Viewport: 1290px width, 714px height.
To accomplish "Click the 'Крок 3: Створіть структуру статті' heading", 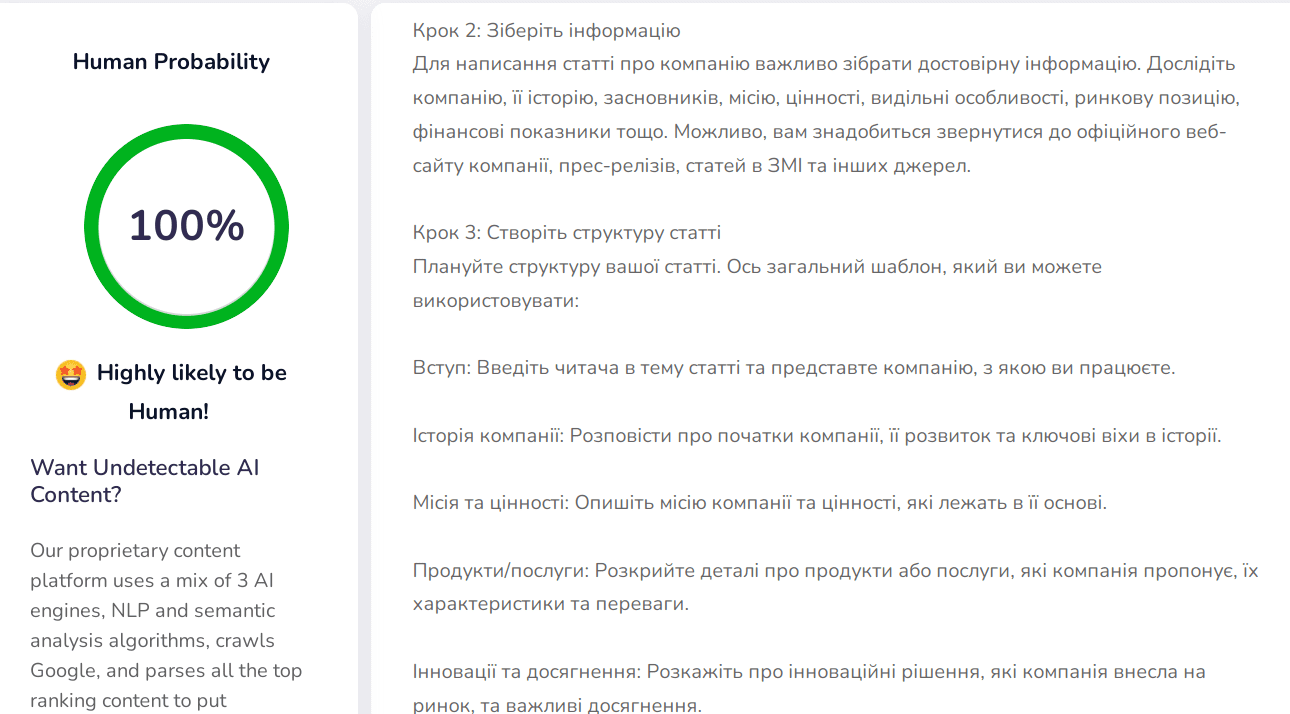I will click(x=566, y=233).
